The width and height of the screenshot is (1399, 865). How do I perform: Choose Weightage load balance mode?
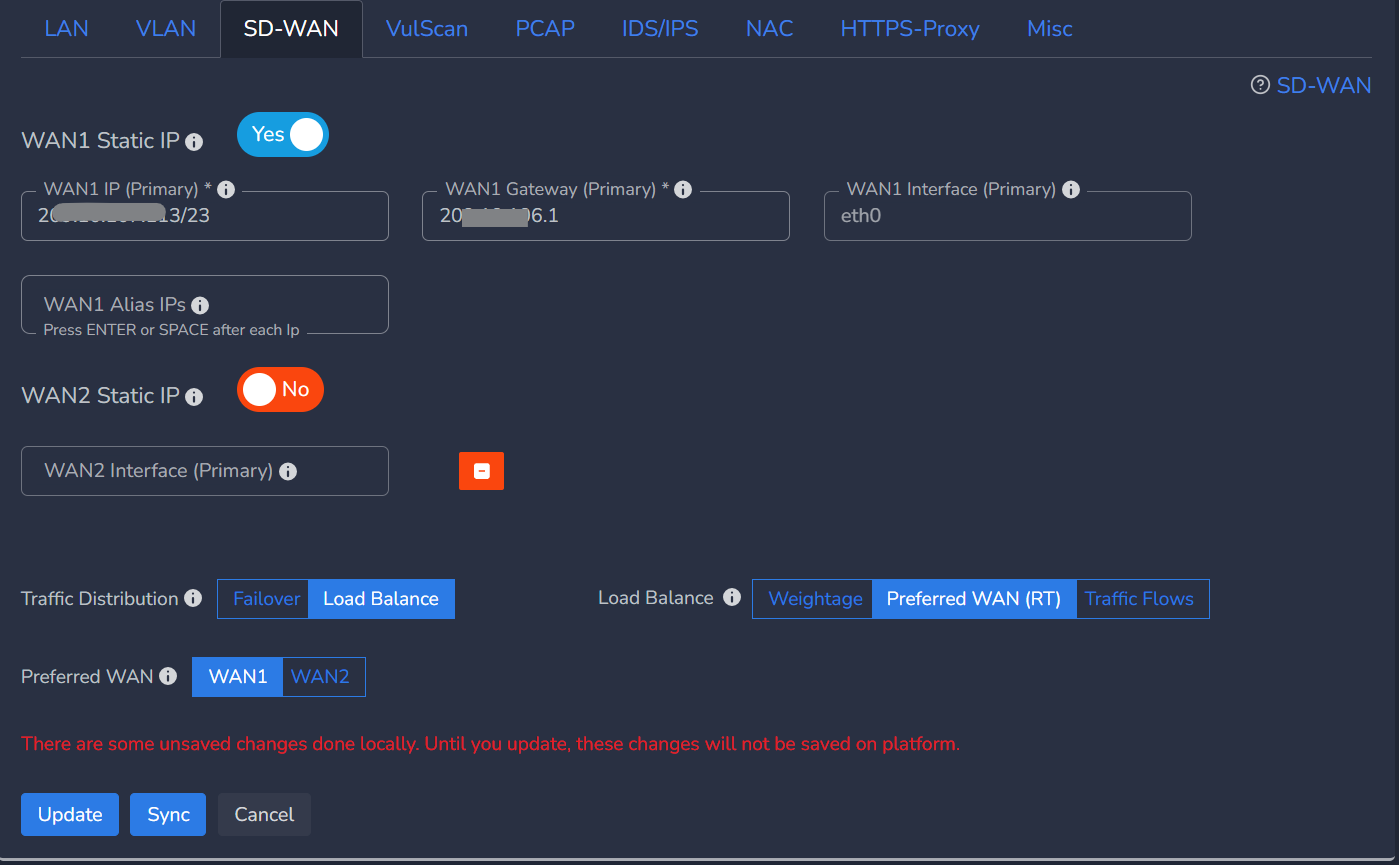pos(815,599)
